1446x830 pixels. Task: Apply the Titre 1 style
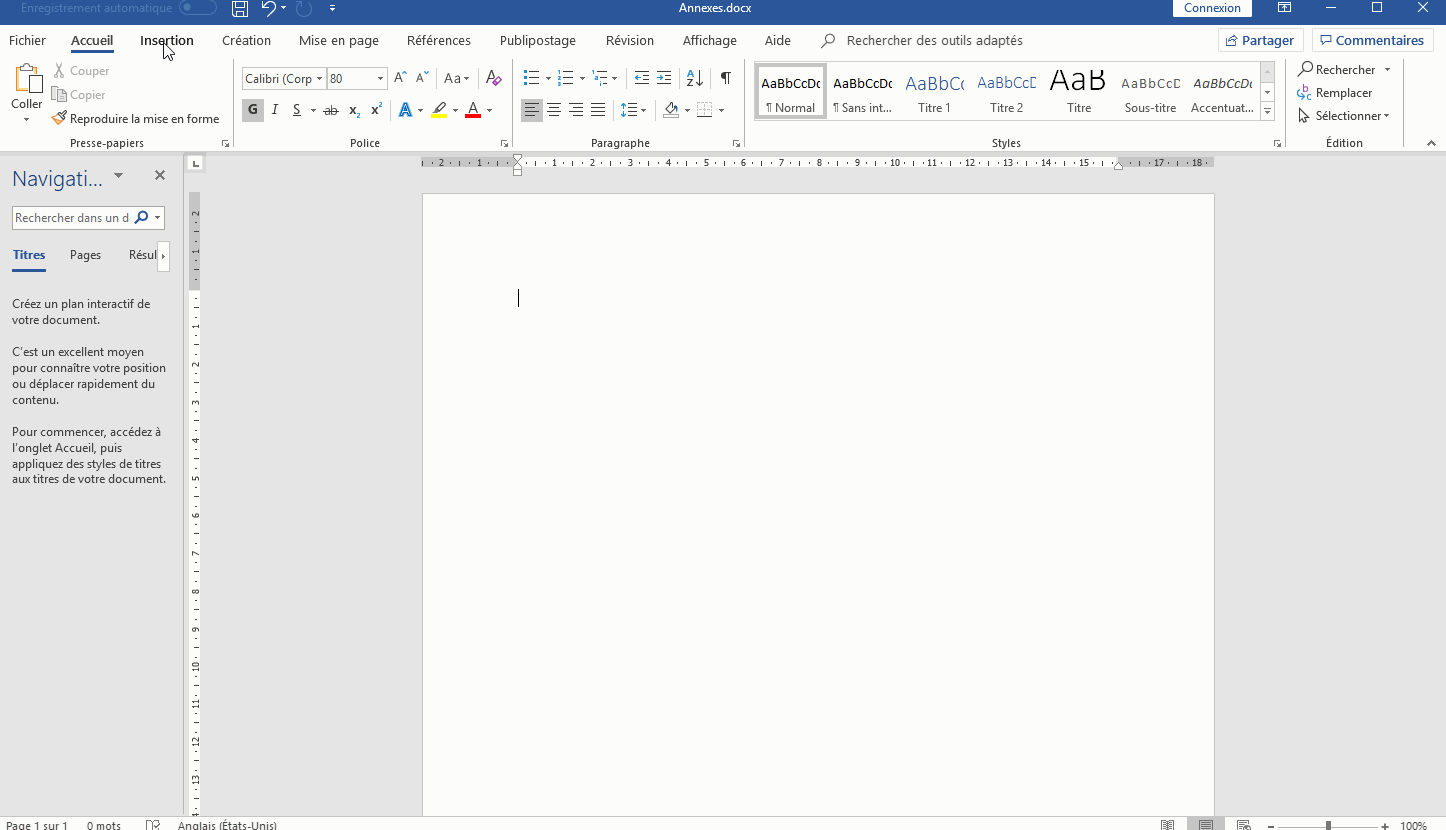tap(934, 90)
